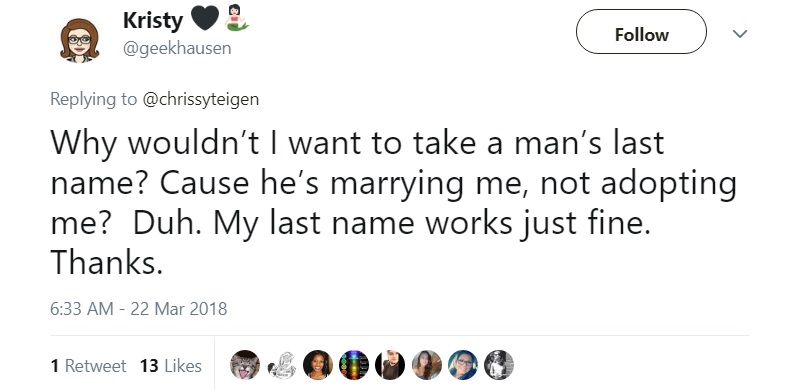The image size is (800, 390).
Task: Open the smiling woman avatar, third liker
Action: point(318,365)
